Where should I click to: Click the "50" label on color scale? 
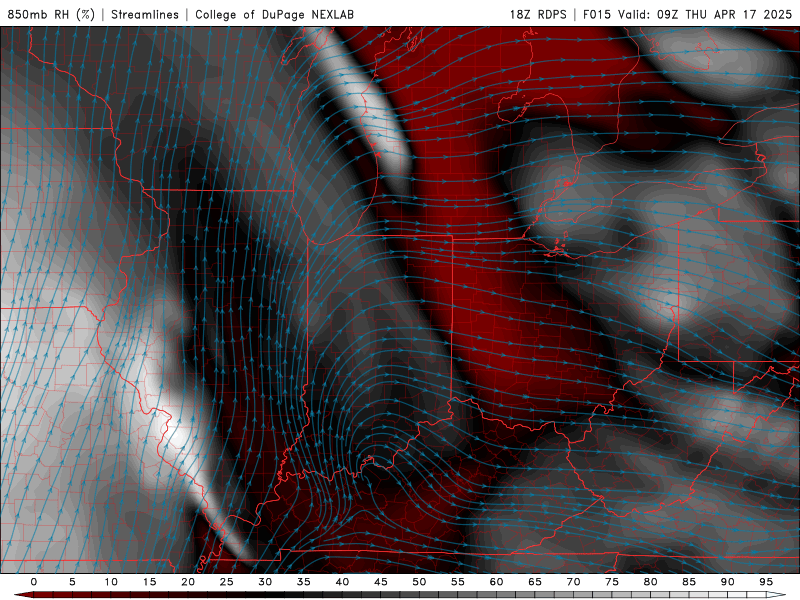[x=419, y=582]
